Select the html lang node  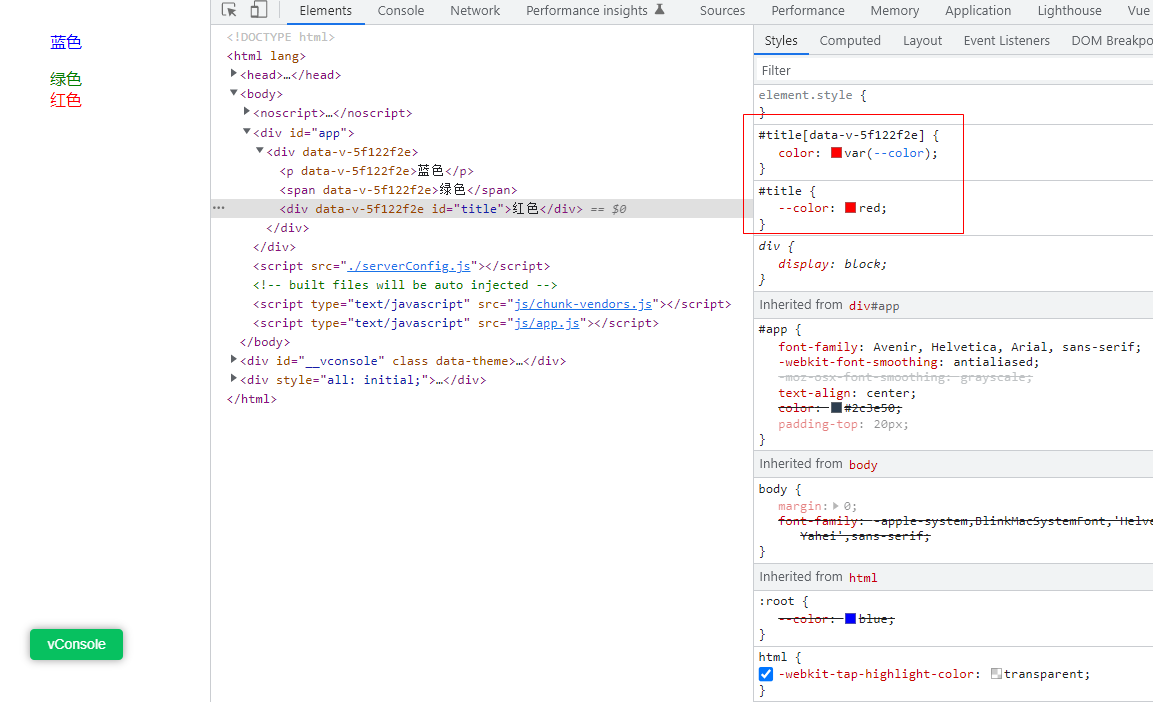tap(266, 56)
